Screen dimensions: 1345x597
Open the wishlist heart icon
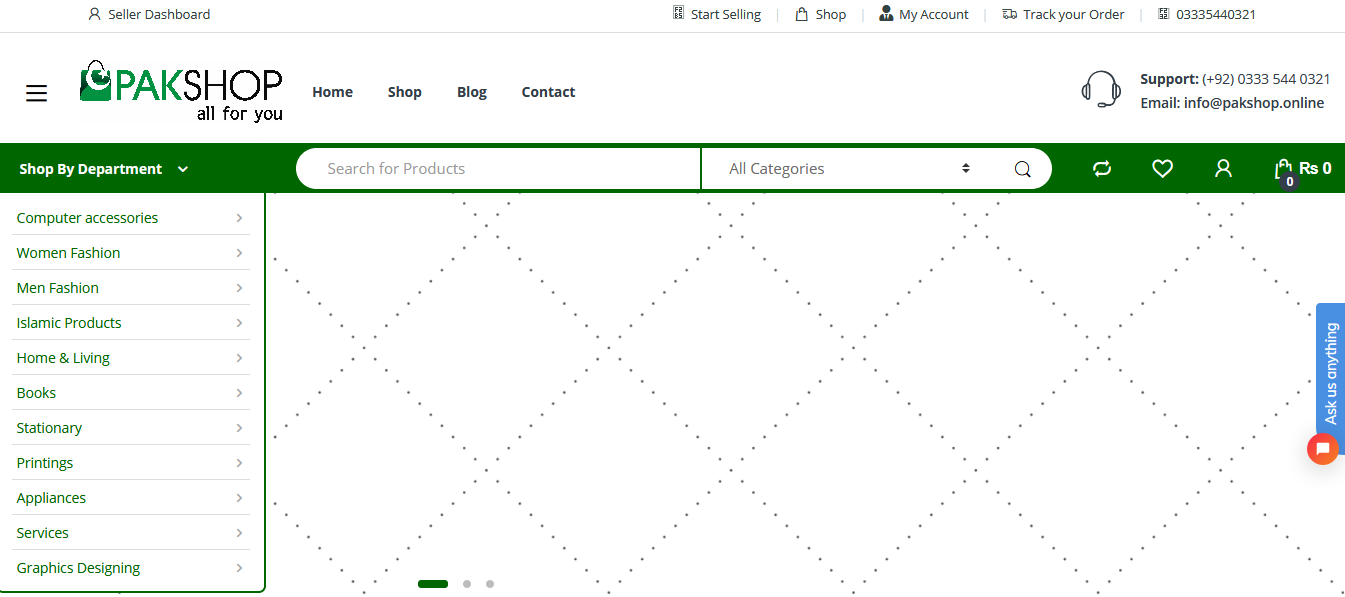[x=1162, y=169]
